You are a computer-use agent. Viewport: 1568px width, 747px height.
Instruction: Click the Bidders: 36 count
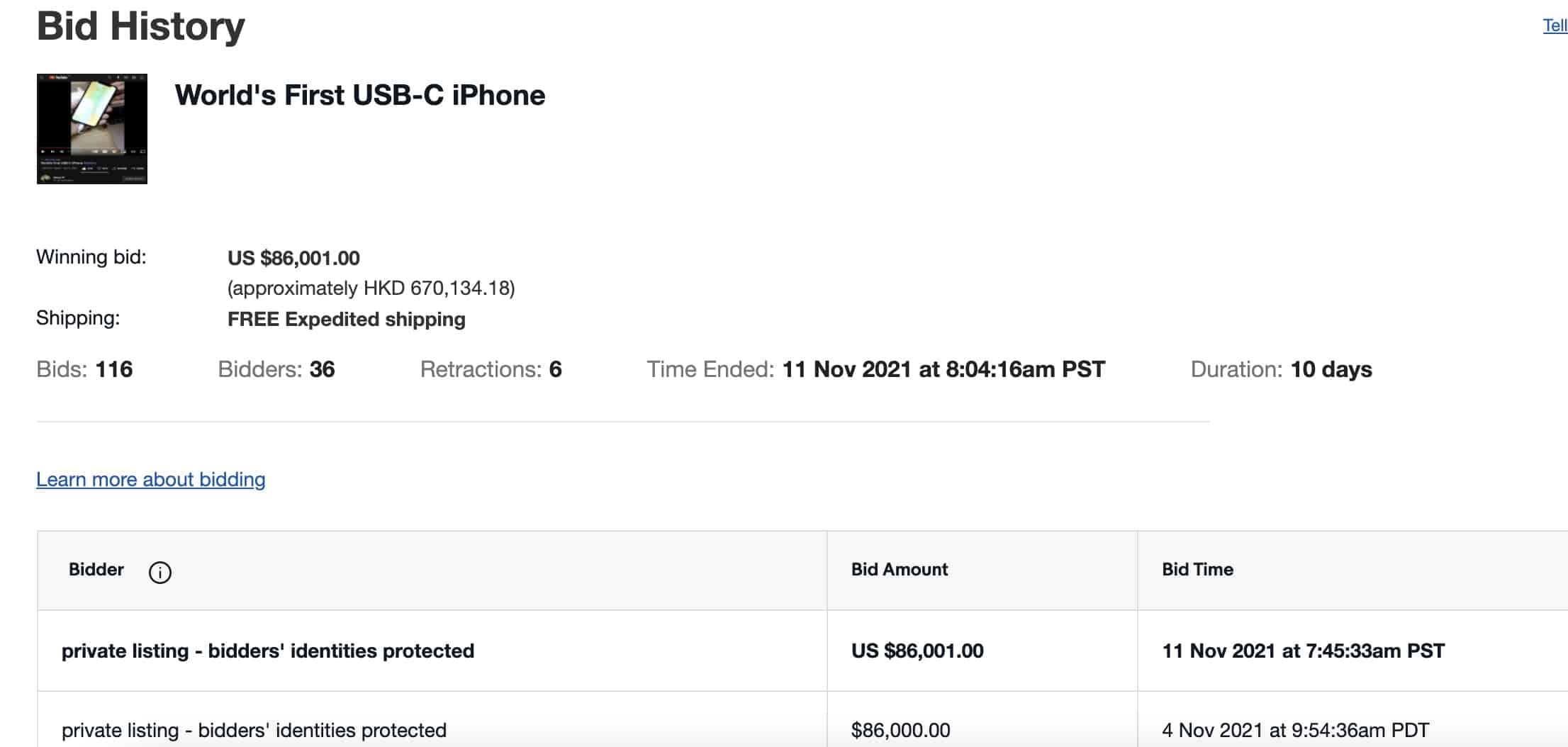(276, 369)
